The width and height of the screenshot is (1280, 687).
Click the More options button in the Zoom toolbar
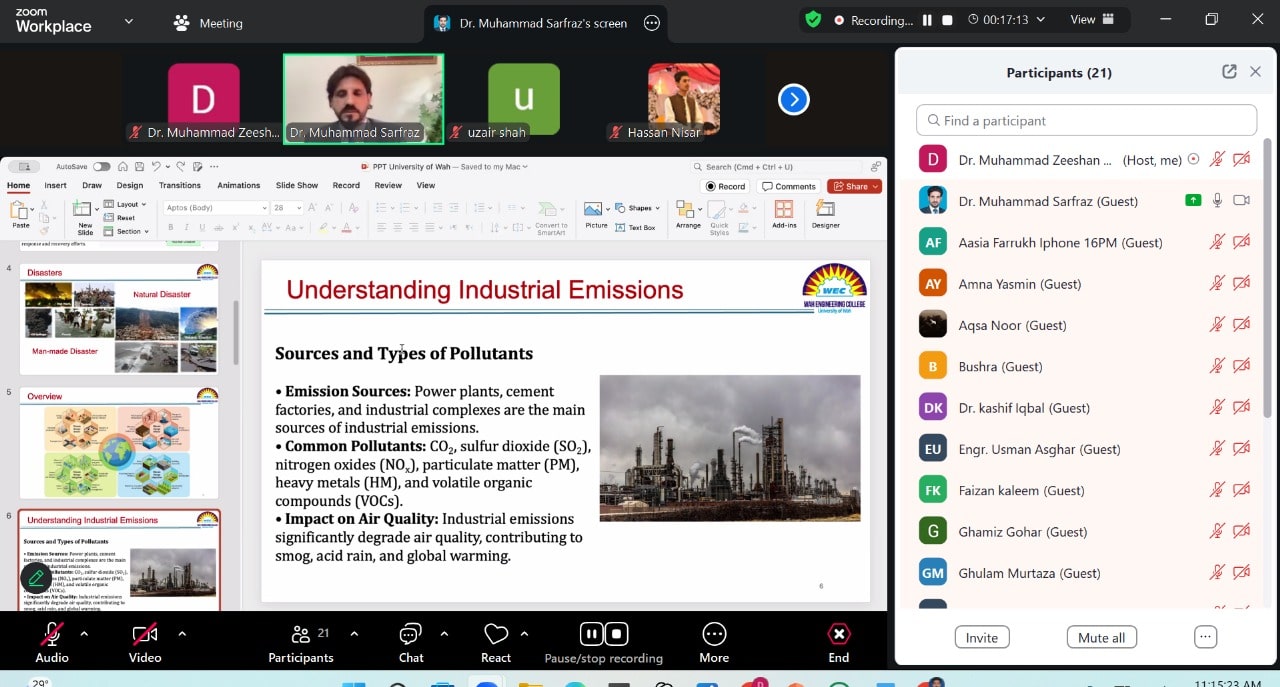[714, 640]
